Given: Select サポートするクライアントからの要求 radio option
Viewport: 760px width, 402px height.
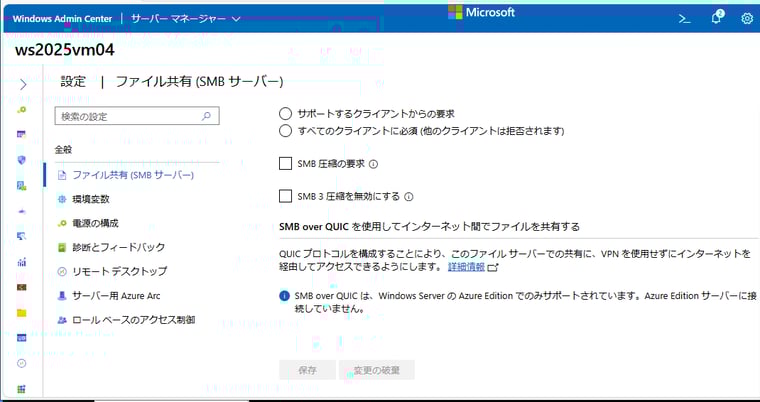Looking at the screenshot, I should click(285, 114).
